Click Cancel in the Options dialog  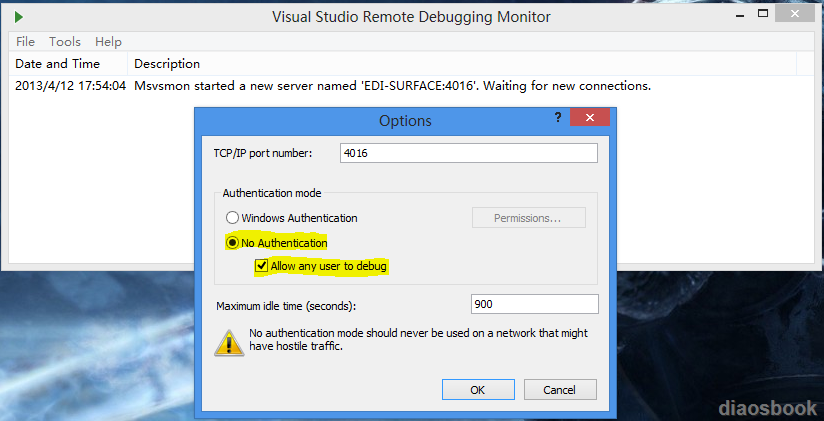[560, 390]
